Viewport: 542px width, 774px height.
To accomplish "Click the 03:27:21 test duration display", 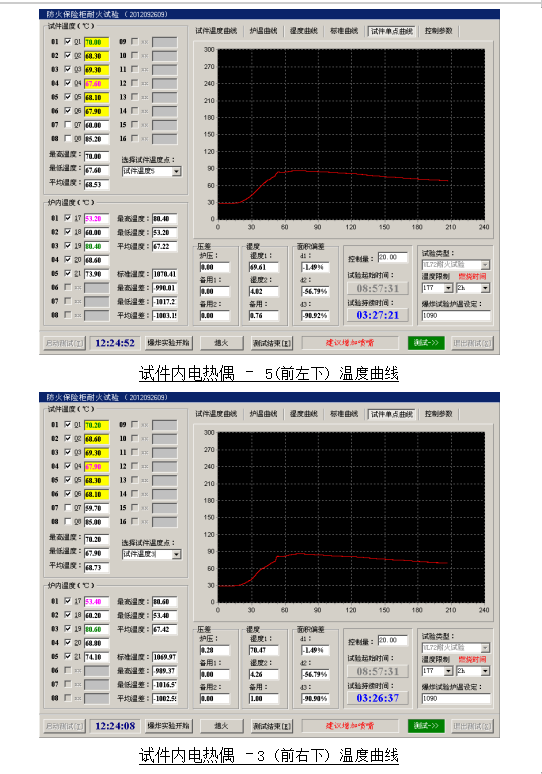I will coord(378,315).
